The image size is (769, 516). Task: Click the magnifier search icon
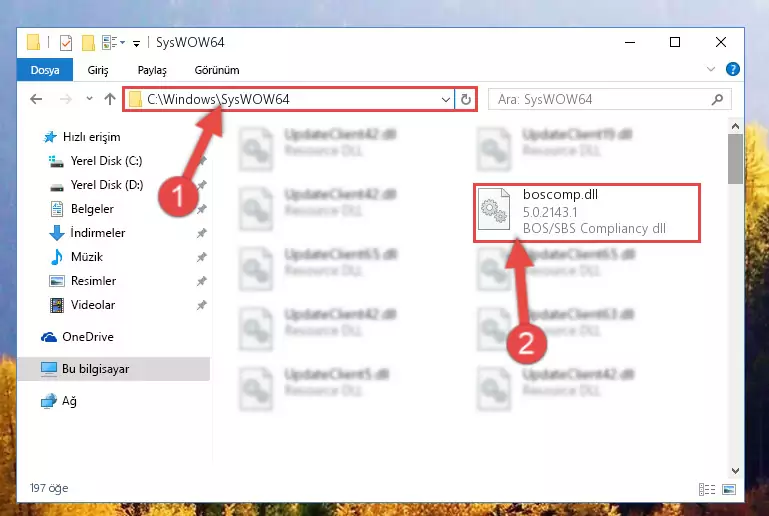tap(717, 100)
